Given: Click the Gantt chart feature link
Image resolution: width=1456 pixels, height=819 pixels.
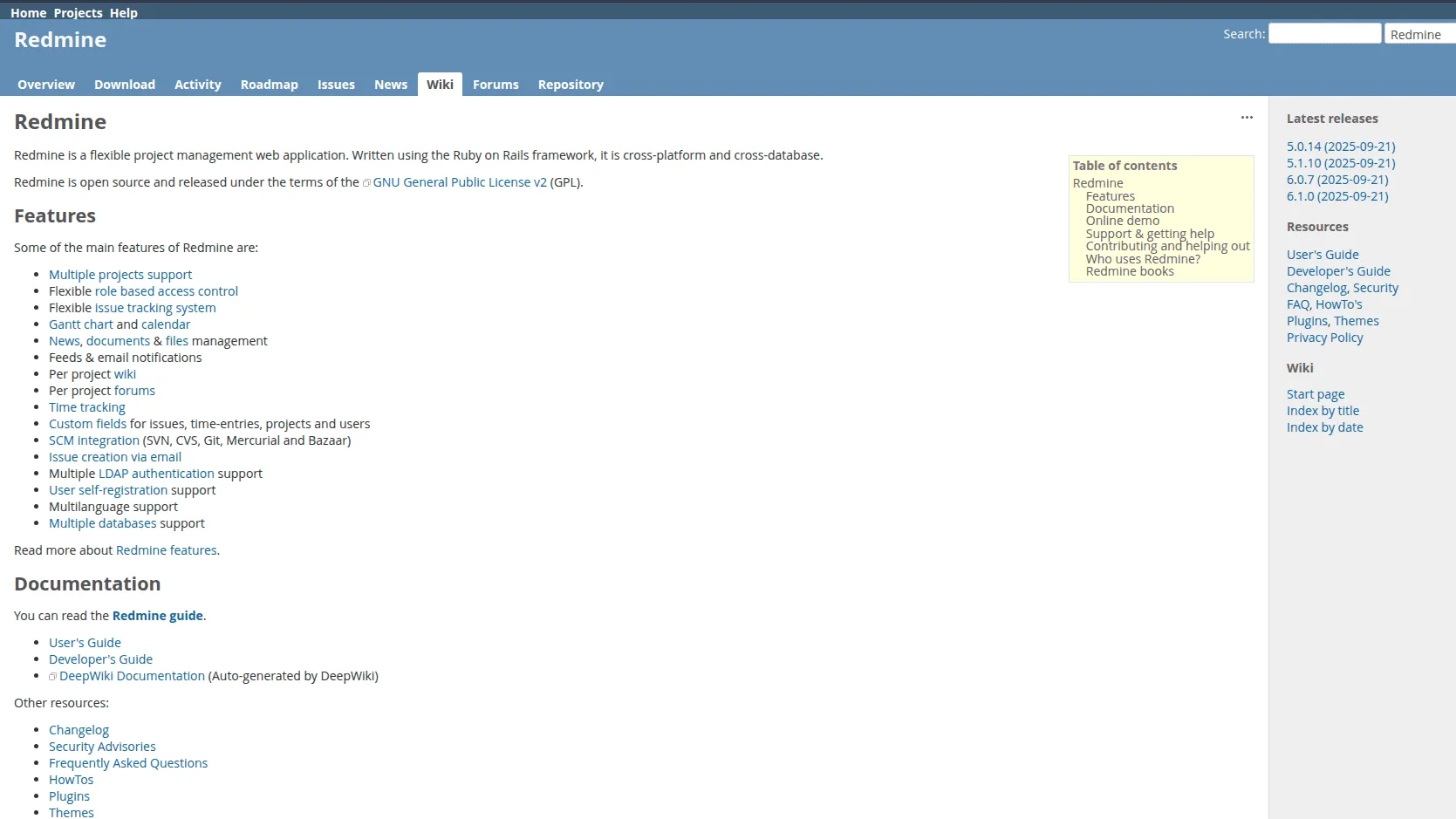Looking at the screenshot, I should click(x=80, y=324).
